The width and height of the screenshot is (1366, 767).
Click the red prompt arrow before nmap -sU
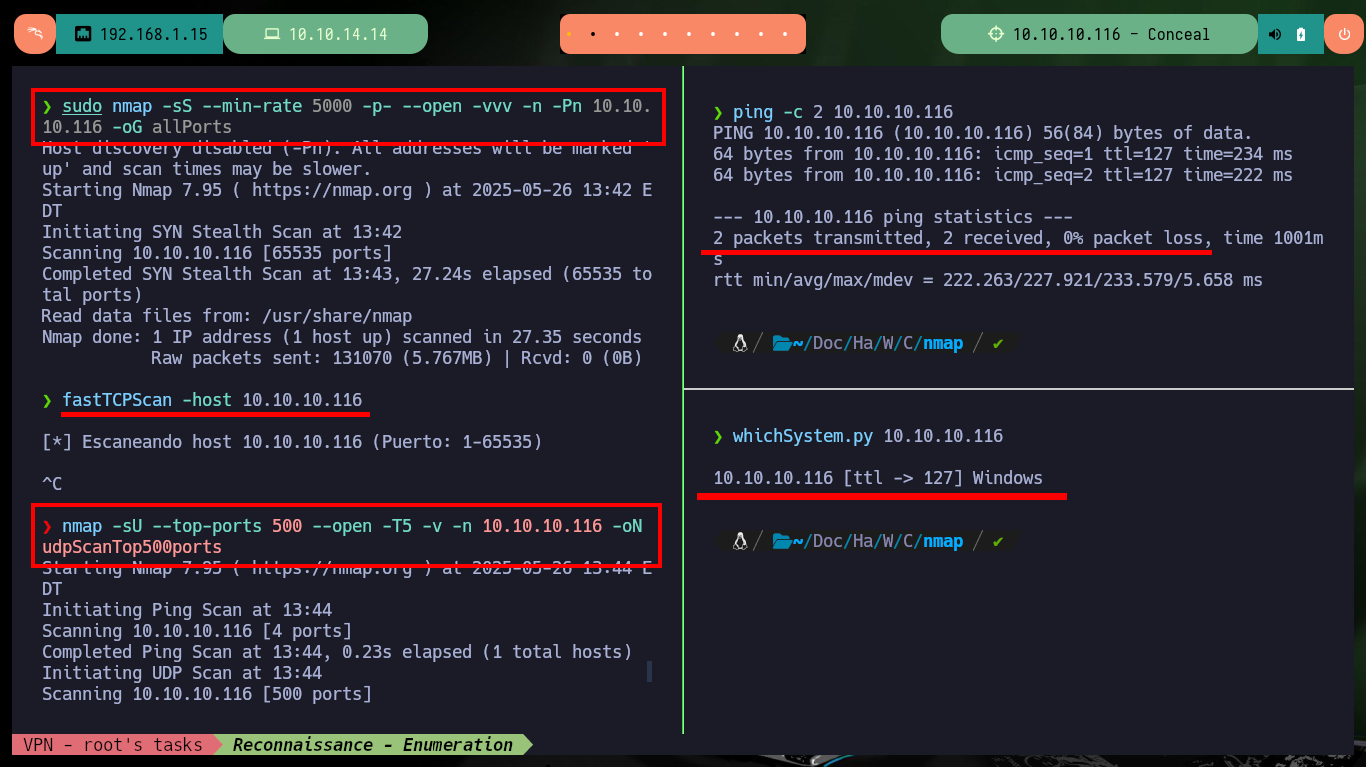click(47, 526)
